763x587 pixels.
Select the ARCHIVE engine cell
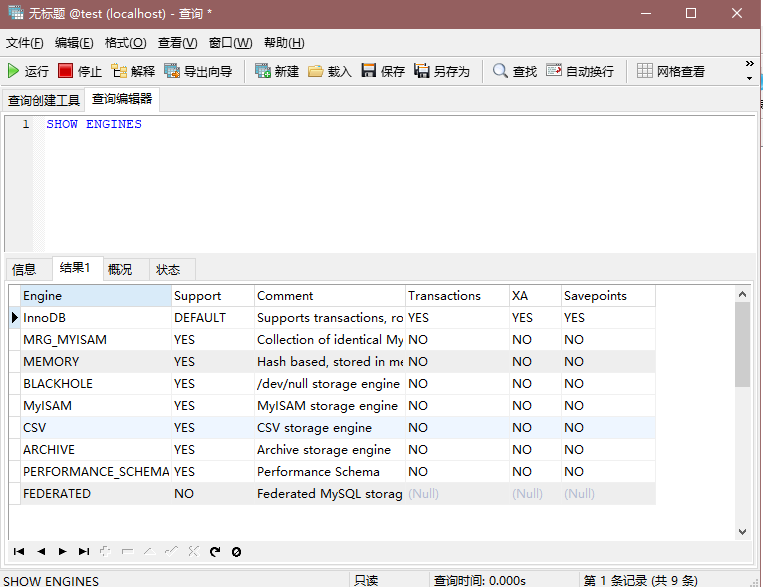[x=96, y=449]
